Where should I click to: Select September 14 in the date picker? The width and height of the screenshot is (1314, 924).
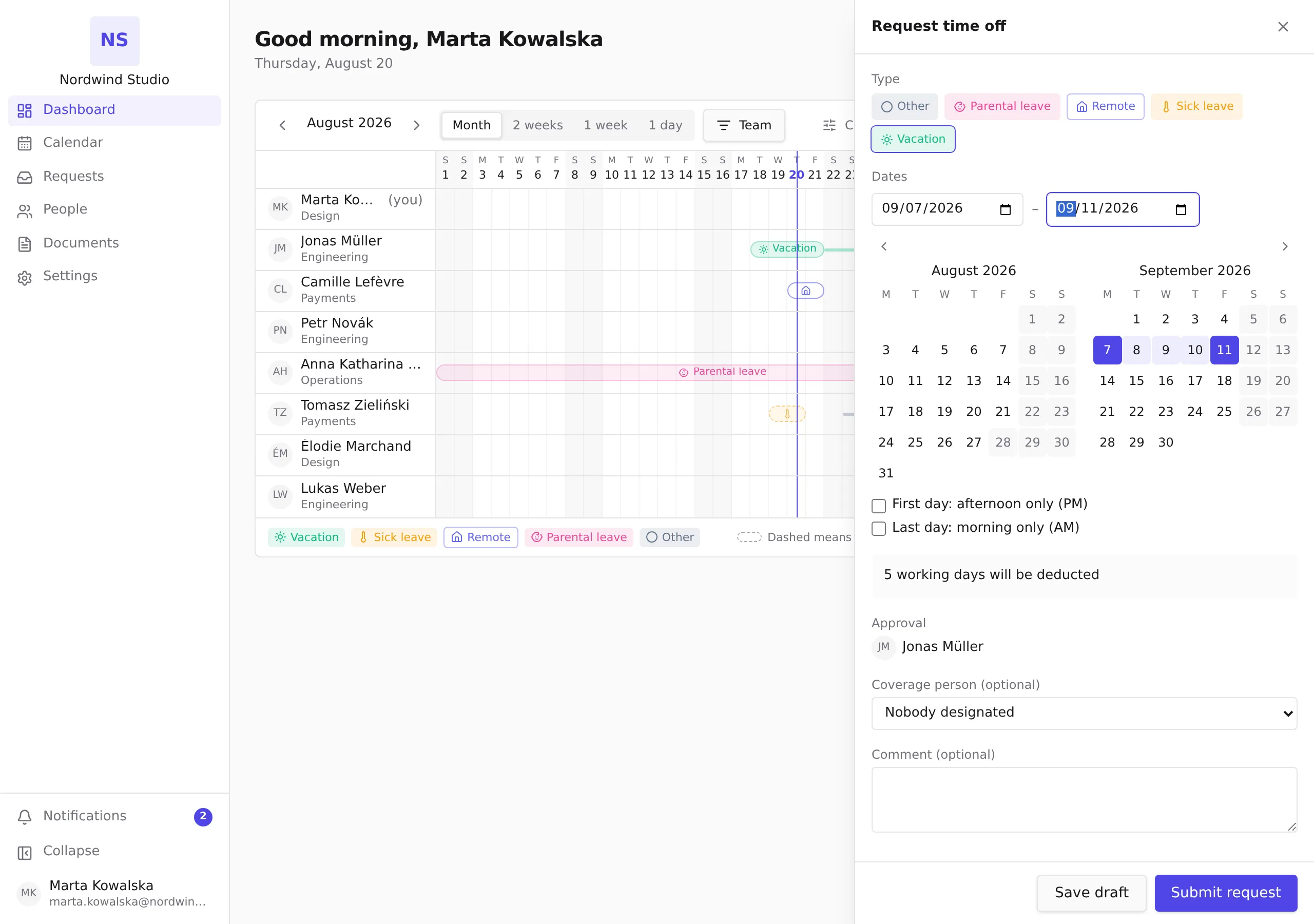(1107, 381)
